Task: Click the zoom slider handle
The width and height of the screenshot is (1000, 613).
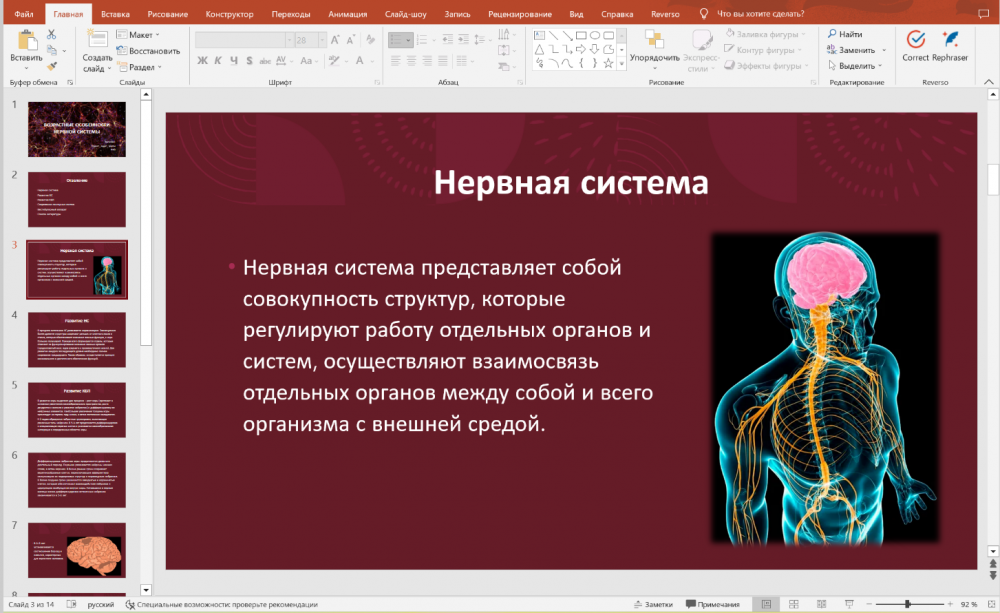Action: pyautogui.click(x=907, y=604)
